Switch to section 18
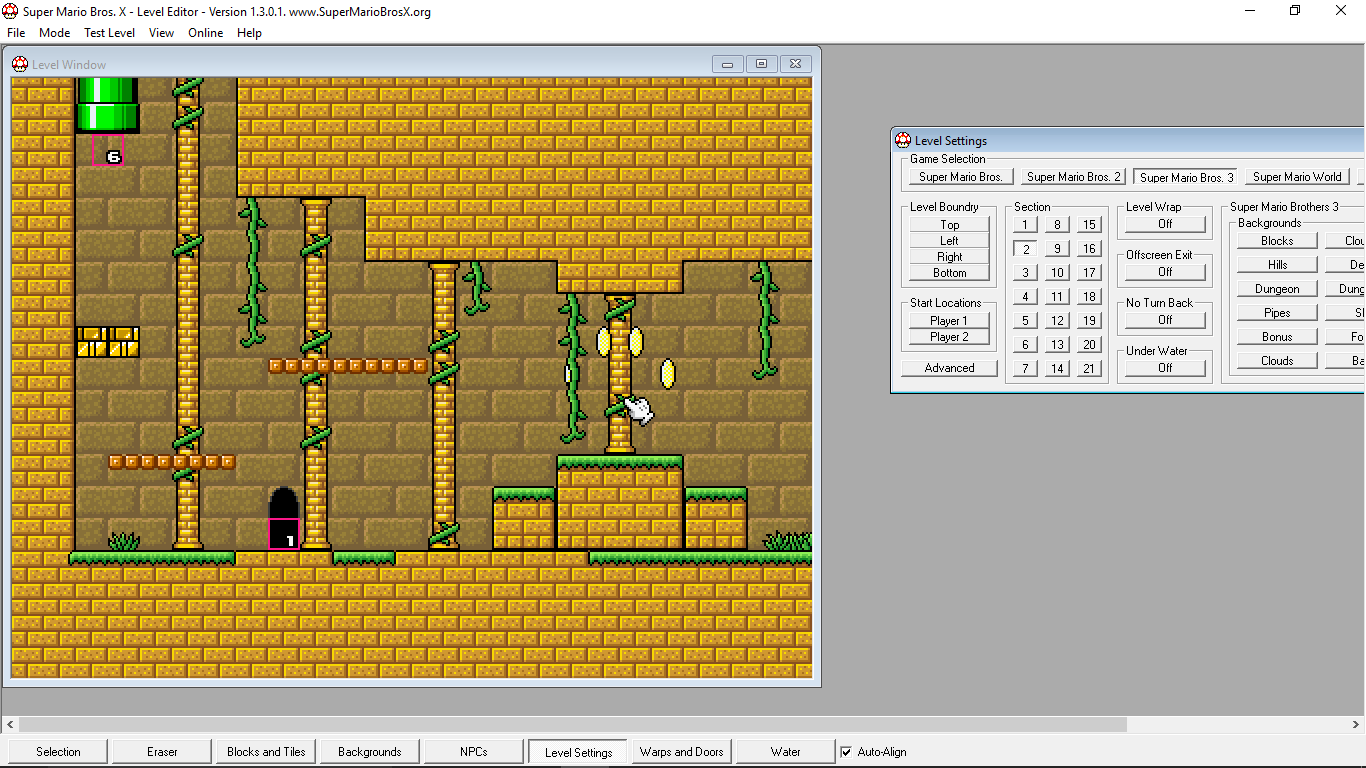Viewport: 1366px width, 768px height. [1089, 297]
